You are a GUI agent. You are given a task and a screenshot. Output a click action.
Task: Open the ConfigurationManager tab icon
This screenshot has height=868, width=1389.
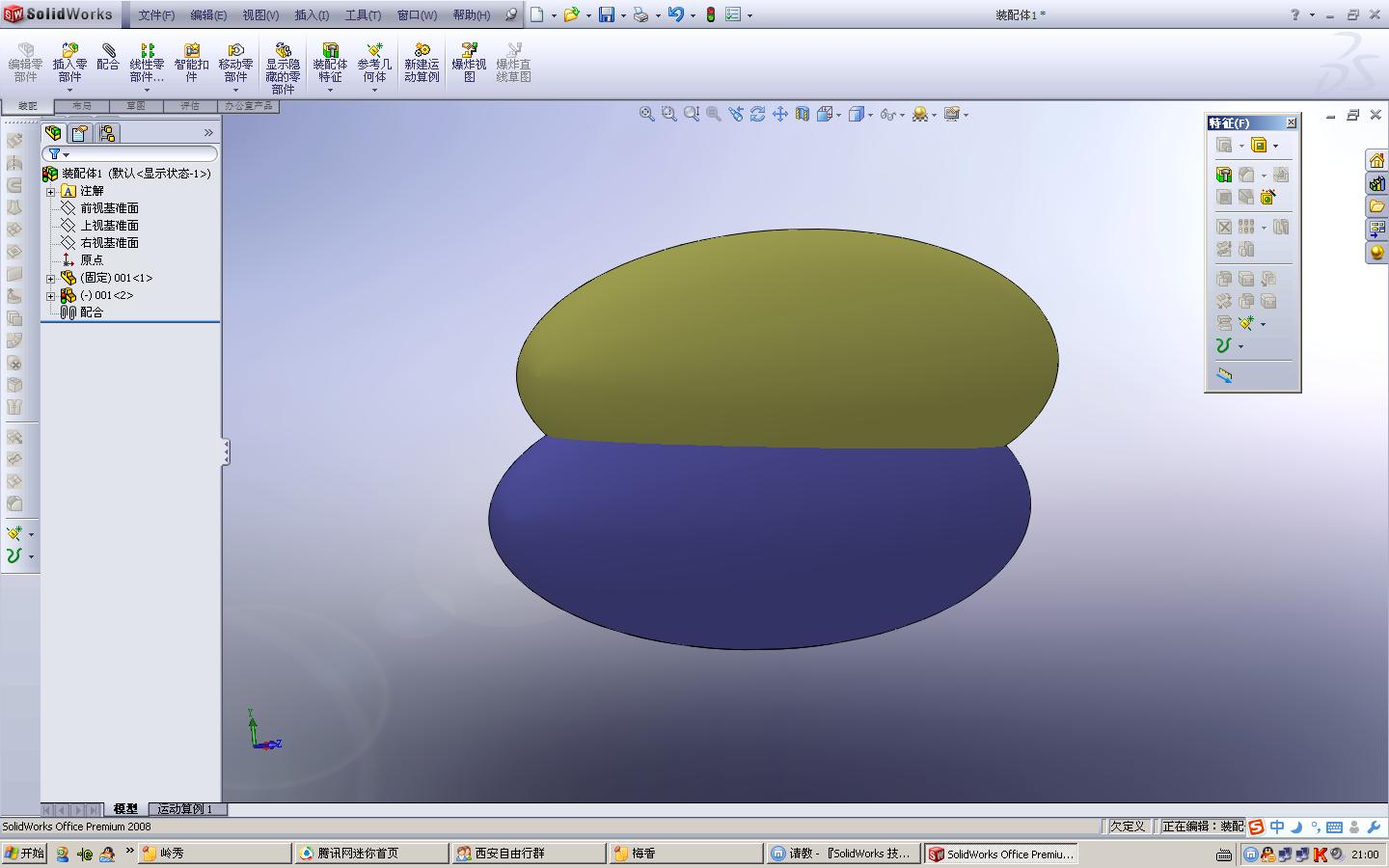click(x=106, y=133)
